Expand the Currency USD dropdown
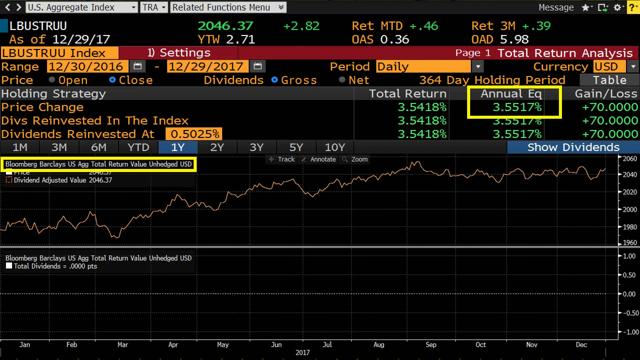640x360 pixels. pyautogui.click(x=633, y=66)
